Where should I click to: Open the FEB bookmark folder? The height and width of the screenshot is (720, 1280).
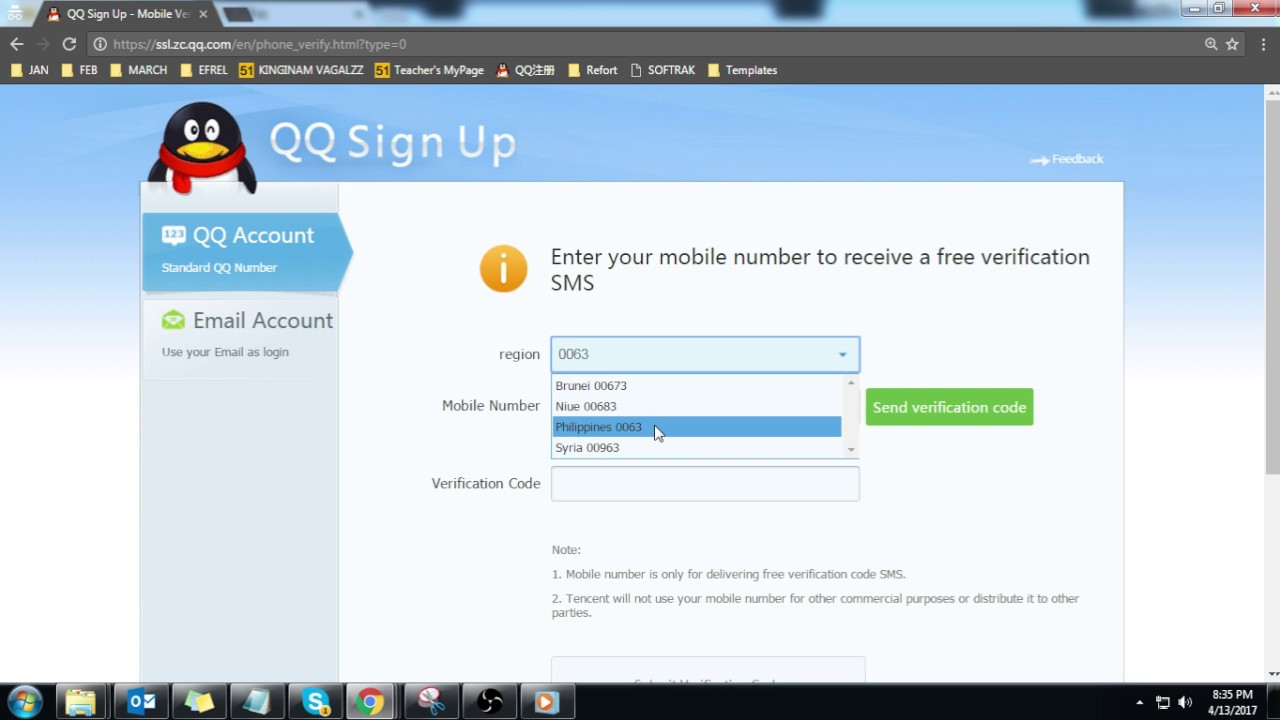coord(79,70)
